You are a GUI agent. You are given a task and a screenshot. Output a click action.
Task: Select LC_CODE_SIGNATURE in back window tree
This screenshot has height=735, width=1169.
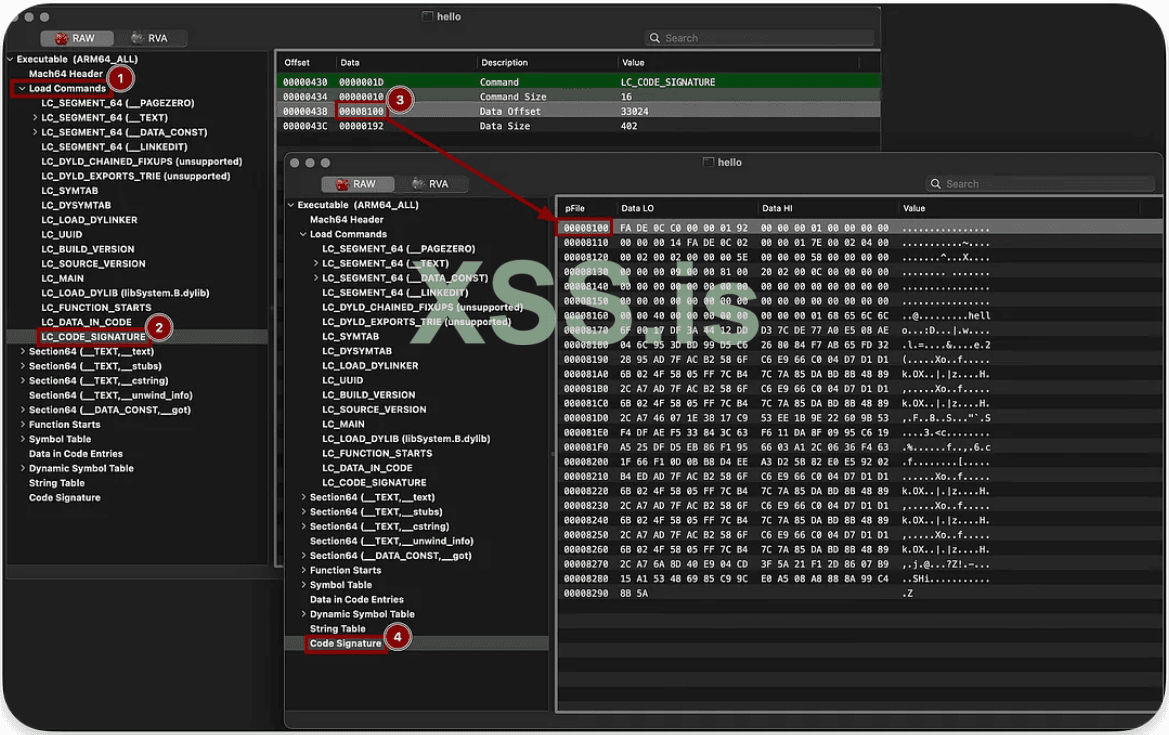93,337
